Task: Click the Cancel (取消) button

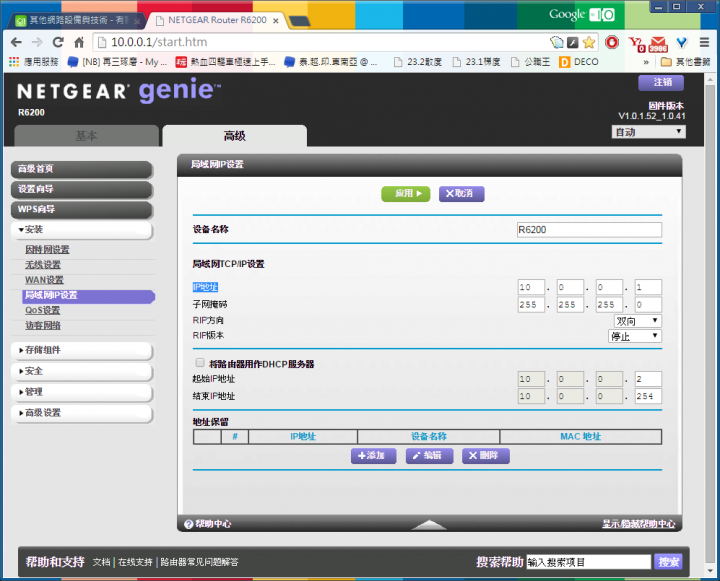Action: [x=461, y=194]
